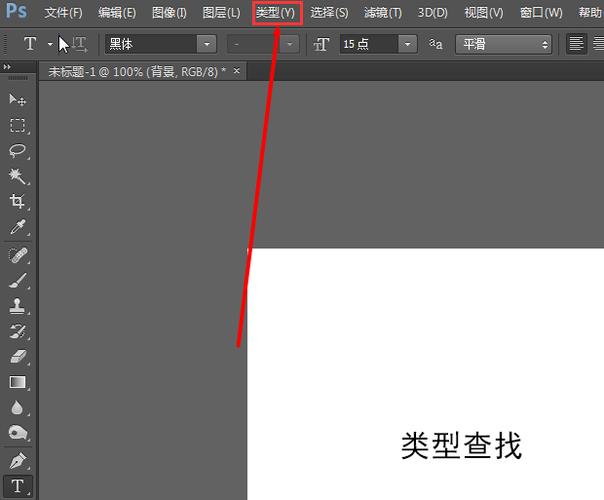Image resolution: width=604 pixels, height=500 pixels.
Task: Open the 图层(L) menu
Action: coord(221,13)
